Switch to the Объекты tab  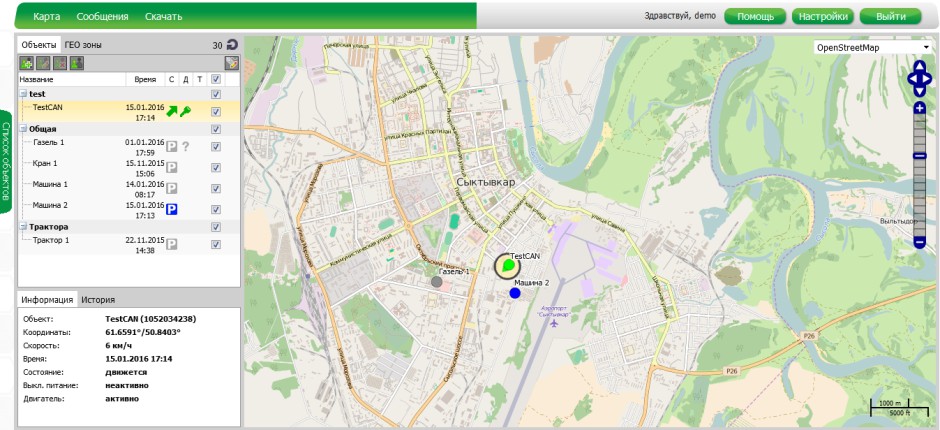point(39,45)
